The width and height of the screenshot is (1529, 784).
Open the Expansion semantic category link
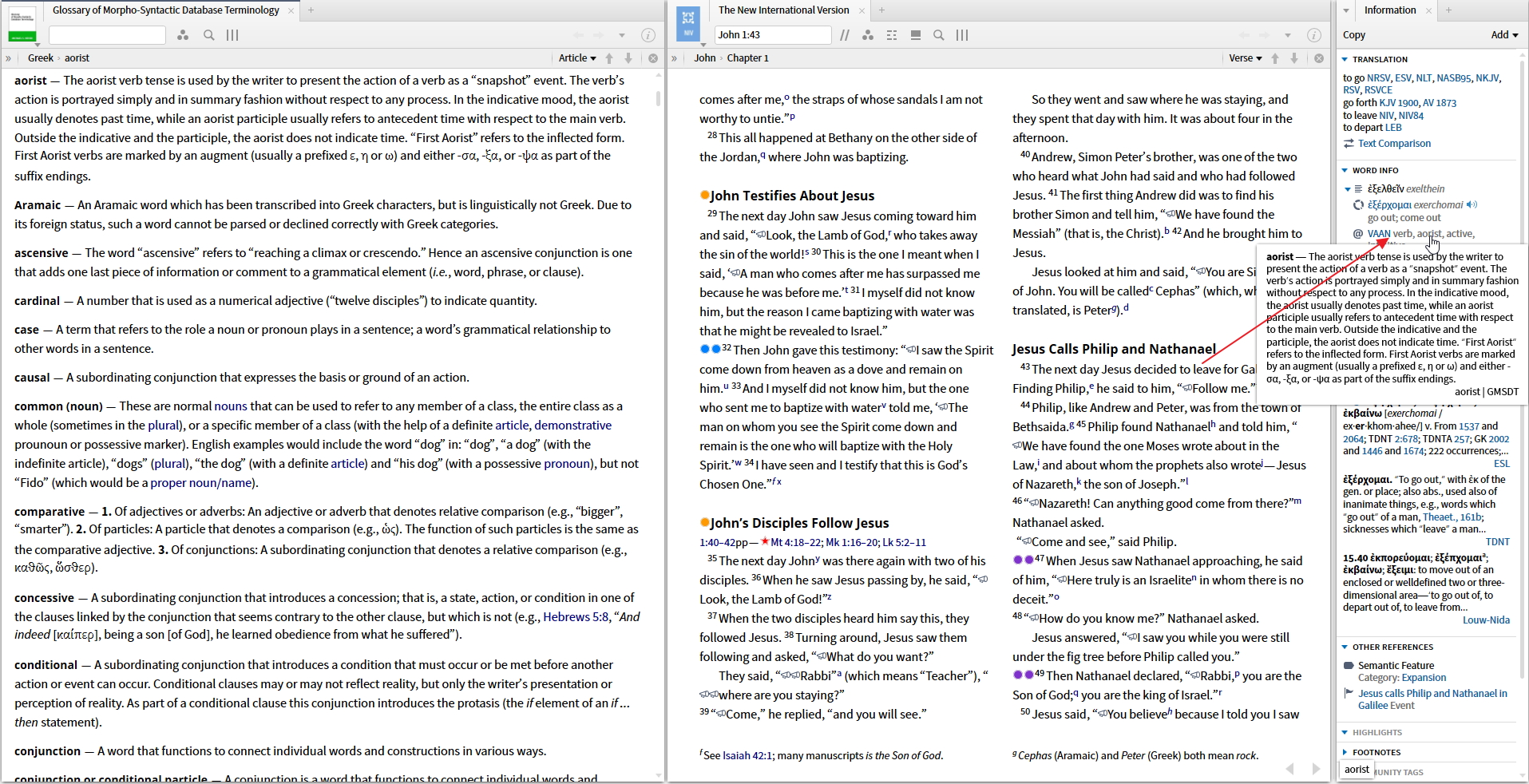(1424, 678)
